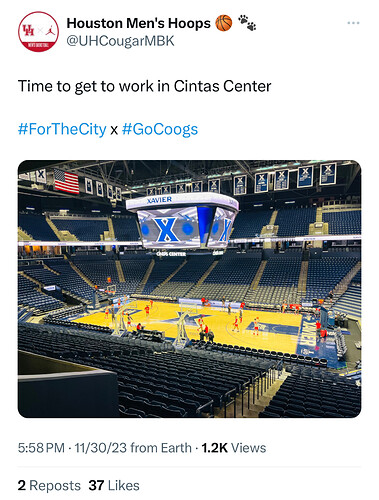379x500 pixels.
Task: Open the attached Cintas Center arena photo
Action: point(189,289)
